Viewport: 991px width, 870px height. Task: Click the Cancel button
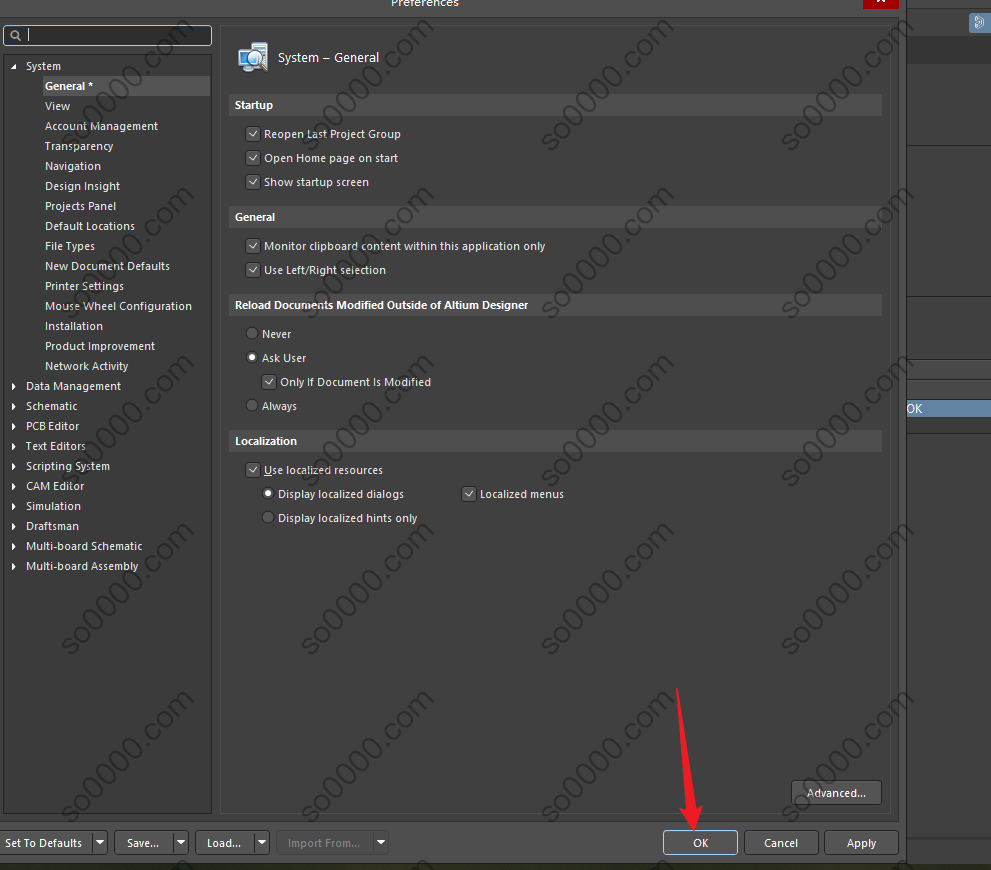point(781,842)
